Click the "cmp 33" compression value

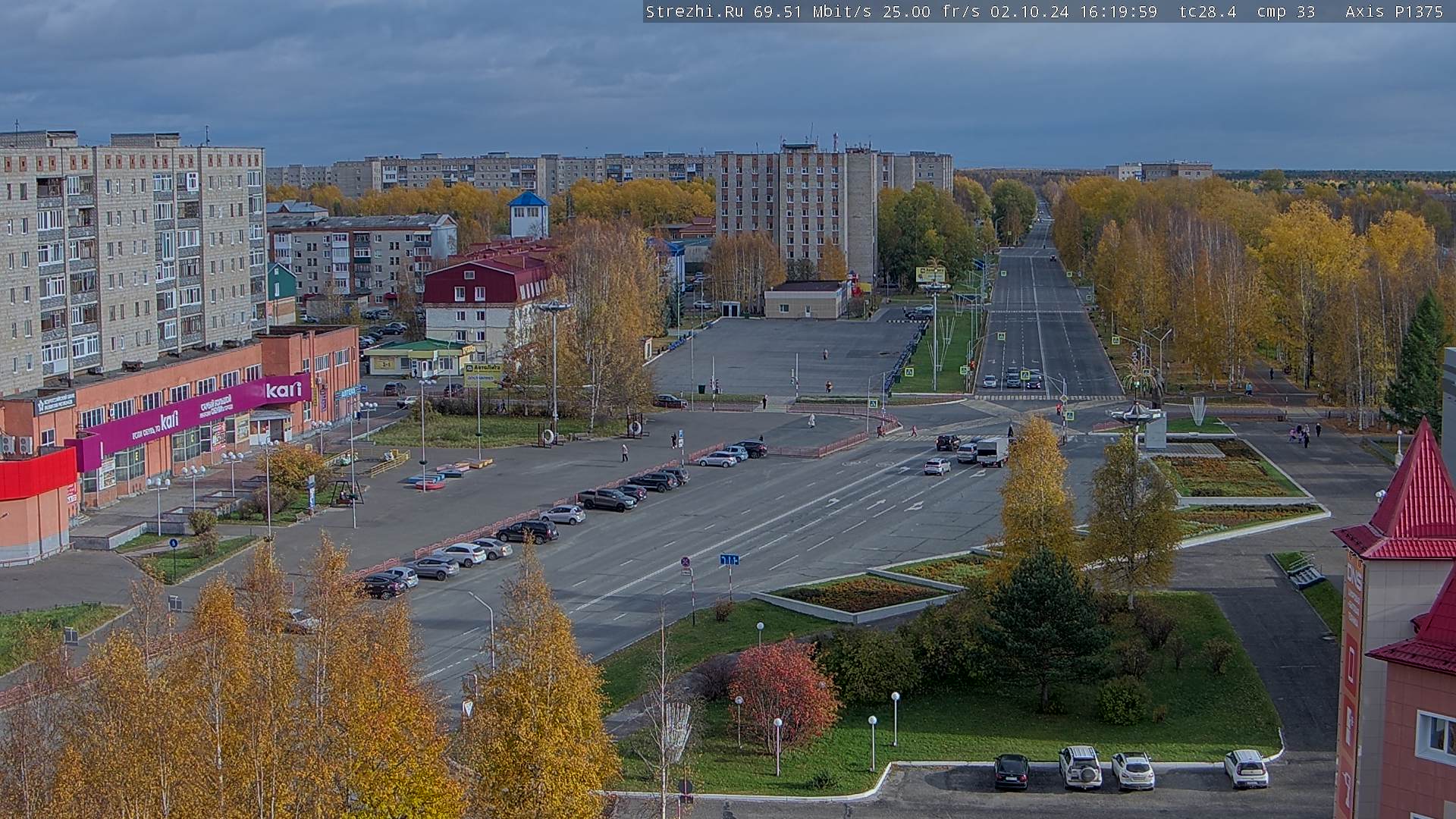pos(1286,11)
